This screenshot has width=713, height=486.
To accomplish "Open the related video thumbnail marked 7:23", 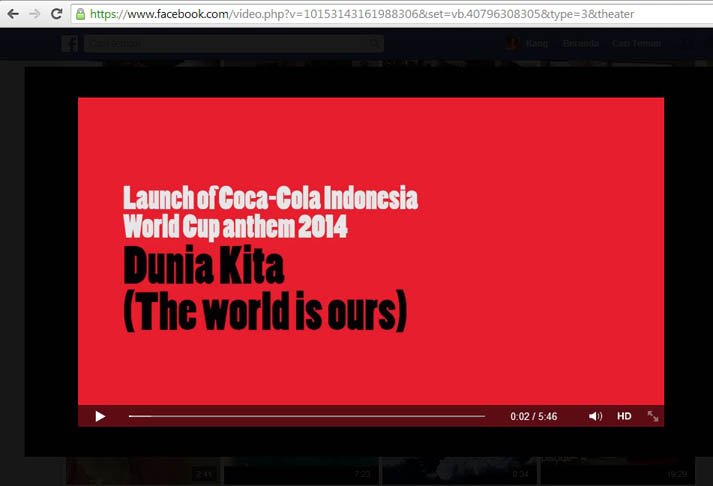I will [x=300, y=471].
